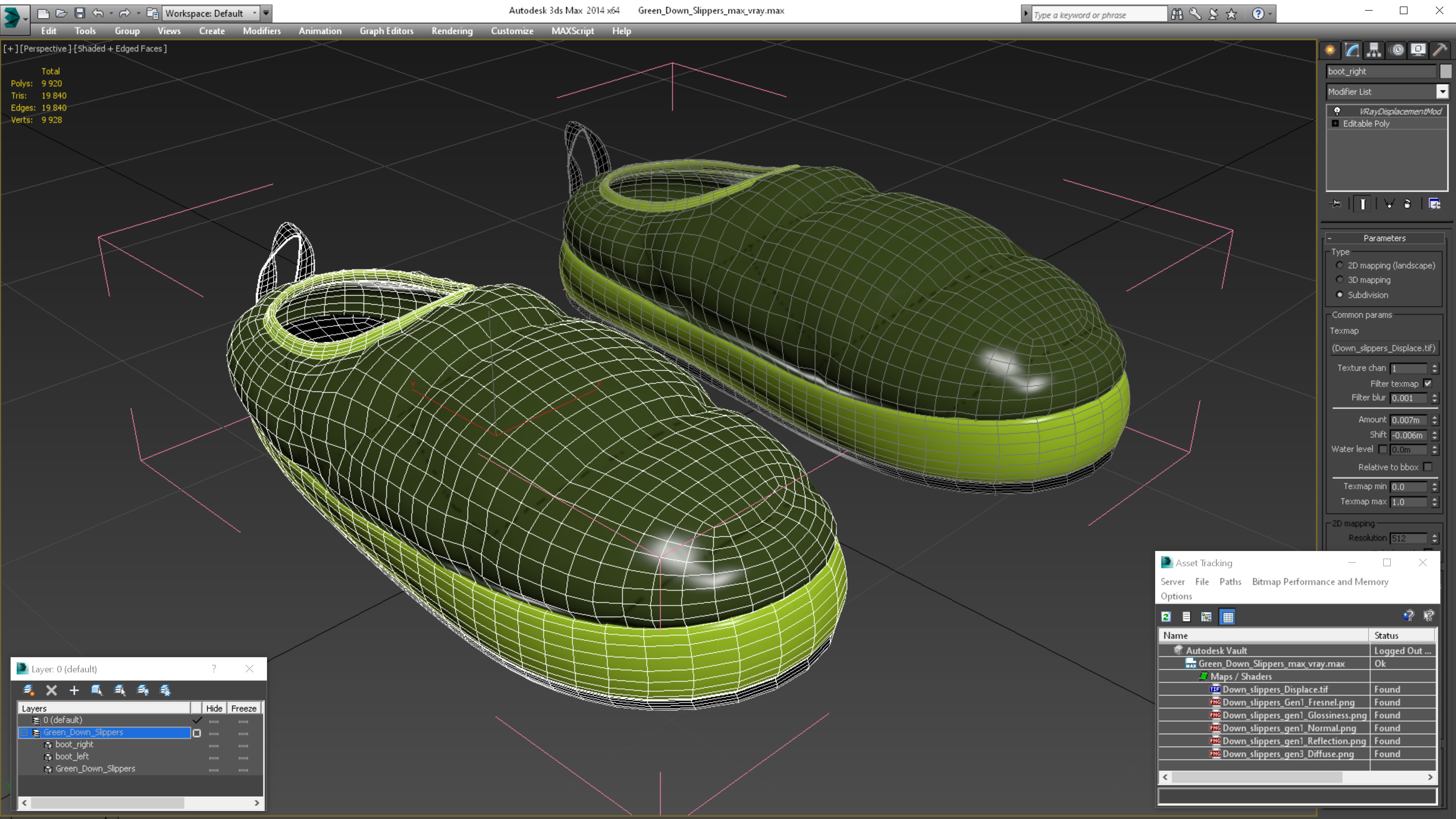Click Freeze/Unfreeze All Layers icon
Screen dimensions: 1456x819
coord(166,690)
